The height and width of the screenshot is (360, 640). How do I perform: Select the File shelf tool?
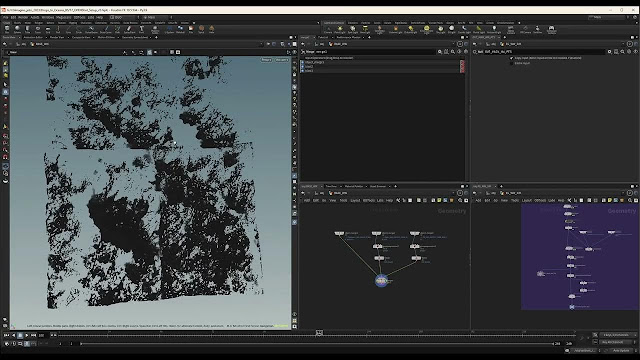pos(191,29)
